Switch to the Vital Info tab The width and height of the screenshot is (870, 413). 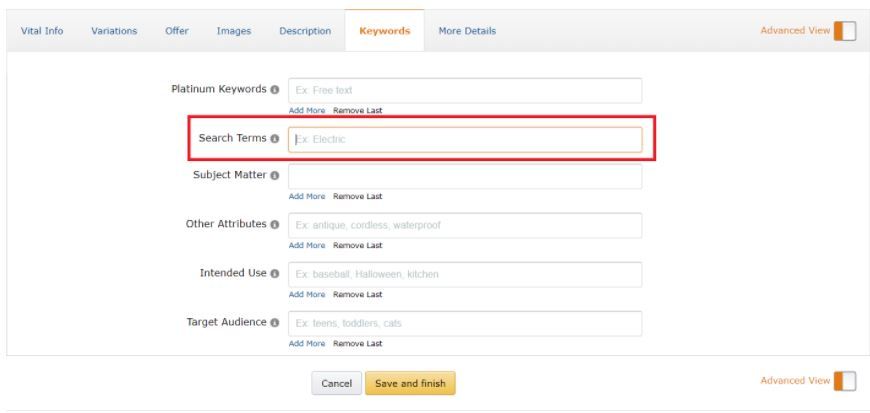coord(42,31)
